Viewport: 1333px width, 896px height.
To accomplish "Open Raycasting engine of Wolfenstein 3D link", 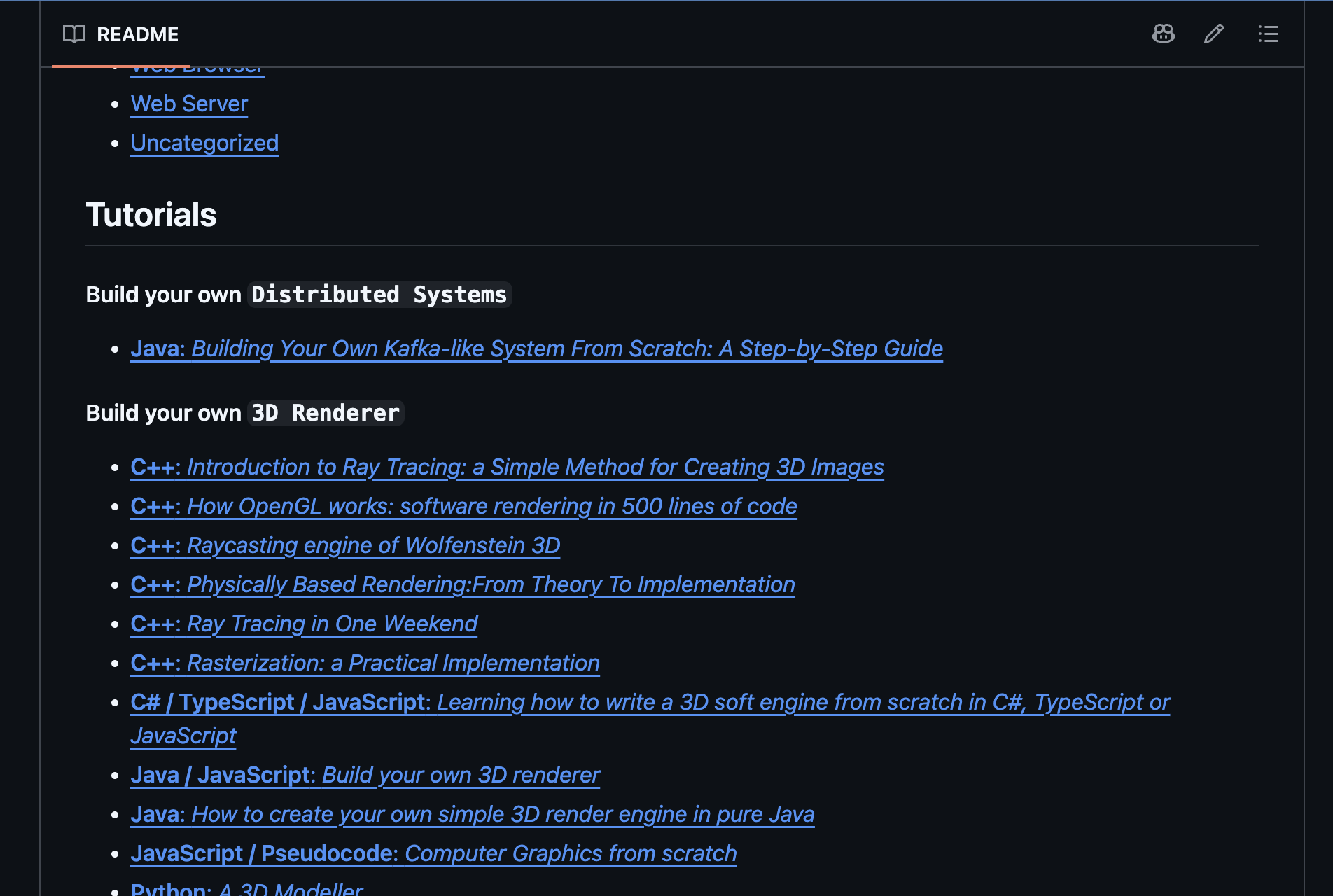I will click(x=345, y=545).
